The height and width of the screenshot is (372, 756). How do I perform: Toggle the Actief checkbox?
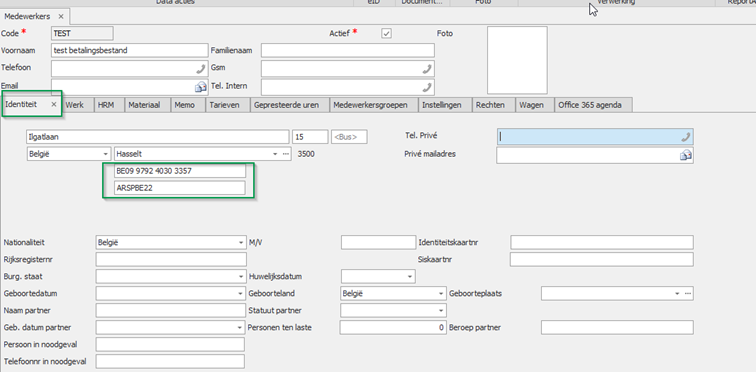386,33
